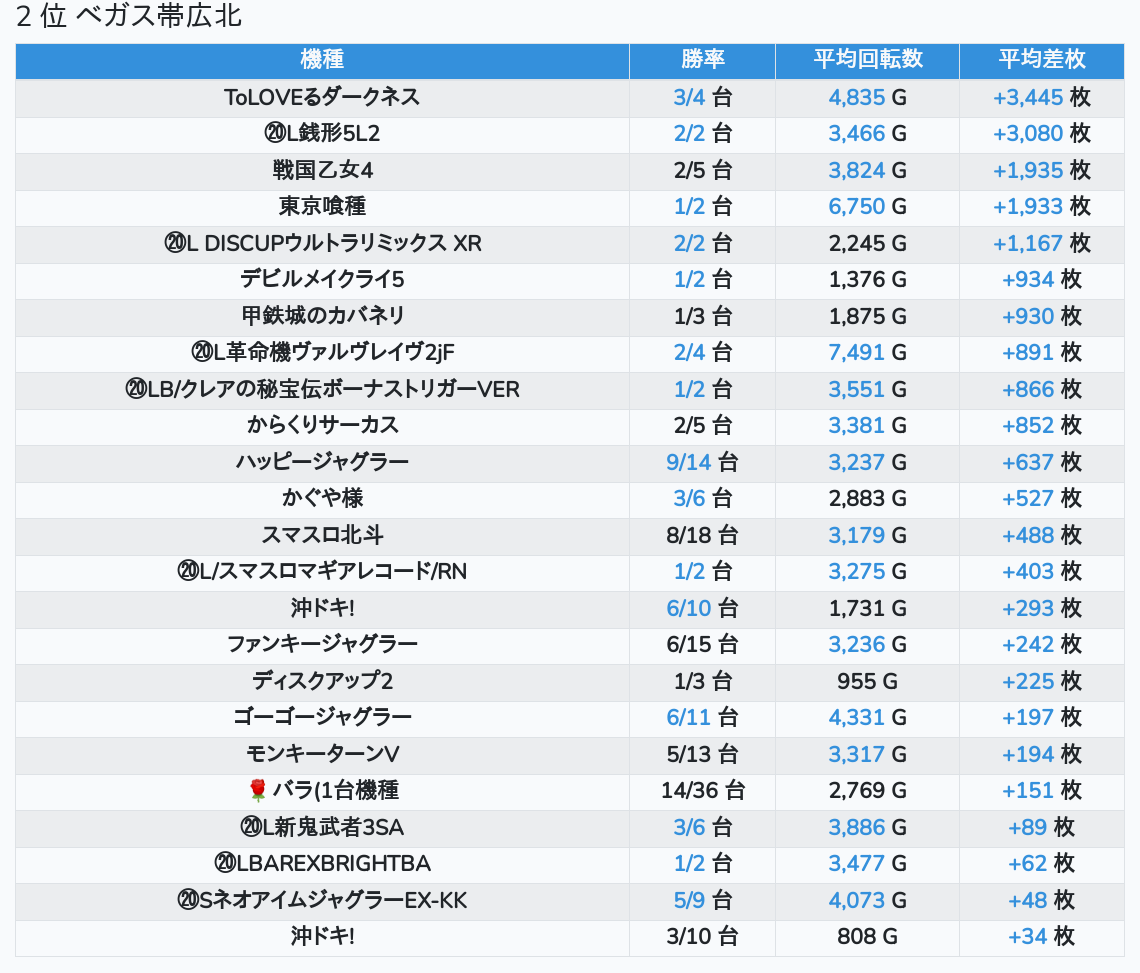Click the 2 位 ベガス帯広北 heading
The width and height of the screenshot is (1140, 973).
(129, 17)
